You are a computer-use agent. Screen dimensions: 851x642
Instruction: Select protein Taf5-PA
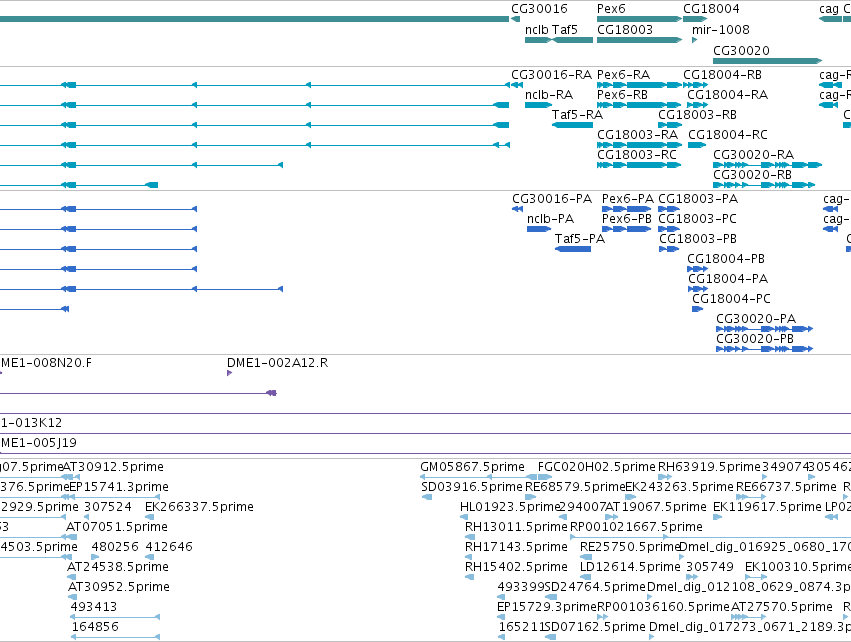tap(580, 239)
